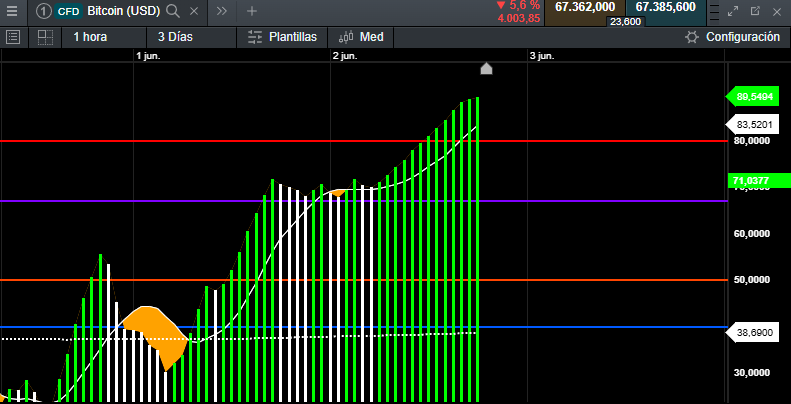Open product search with magnifier icon
This screenshot has width=791, height=404.
[x=173, y=11]
